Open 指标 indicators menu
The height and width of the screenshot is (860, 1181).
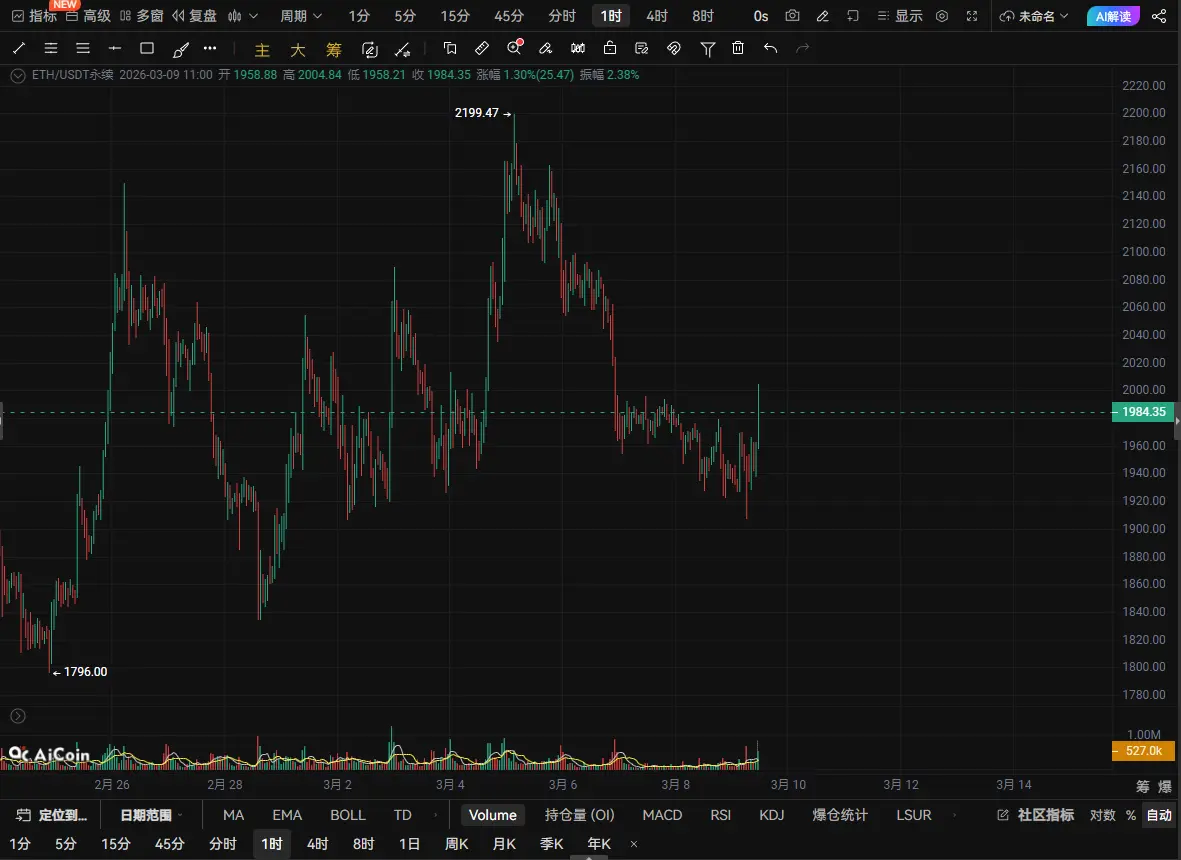click(x=35, y=16)
